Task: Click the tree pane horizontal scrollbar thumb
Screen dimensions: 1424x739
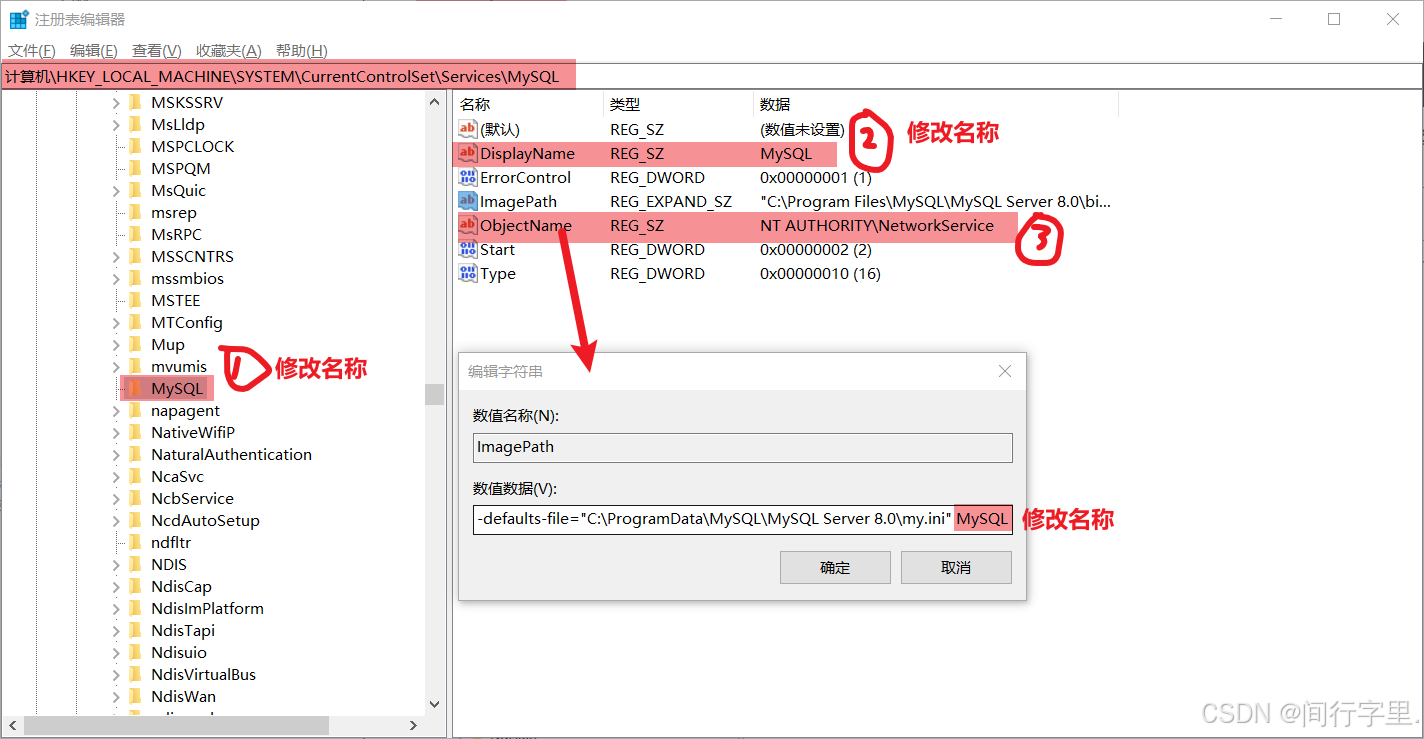Action: pyautogui.click(x=175, y=725)
